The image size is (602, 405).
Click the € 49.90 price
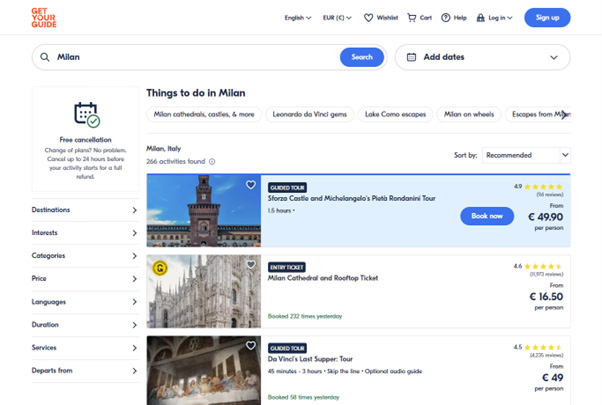(x=546, y=217)
